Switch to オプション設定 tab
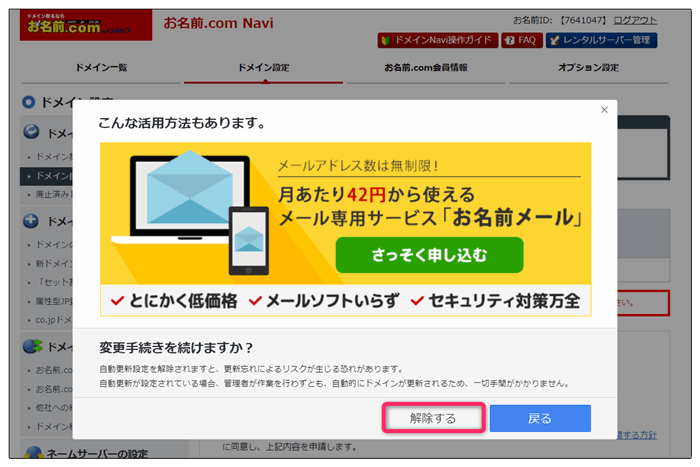This screenshot has height=467, width=700. coord(588,68)
